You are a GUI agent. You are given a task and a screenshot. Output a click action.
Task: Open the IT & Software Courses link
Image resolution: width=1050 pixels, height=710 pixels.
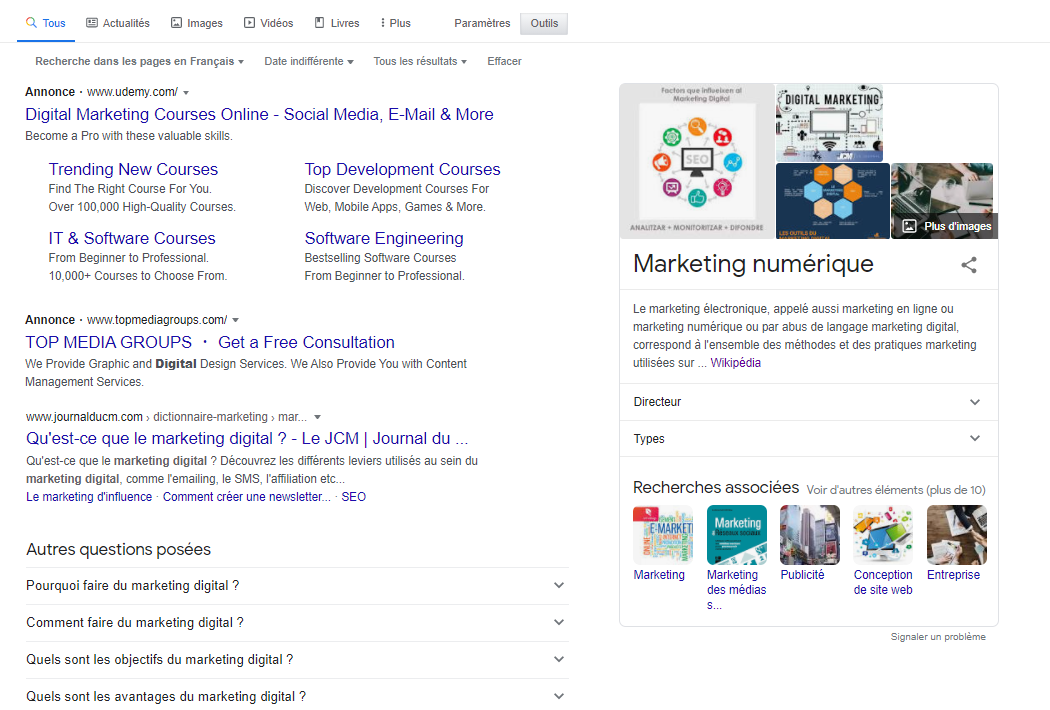(132, 238)
